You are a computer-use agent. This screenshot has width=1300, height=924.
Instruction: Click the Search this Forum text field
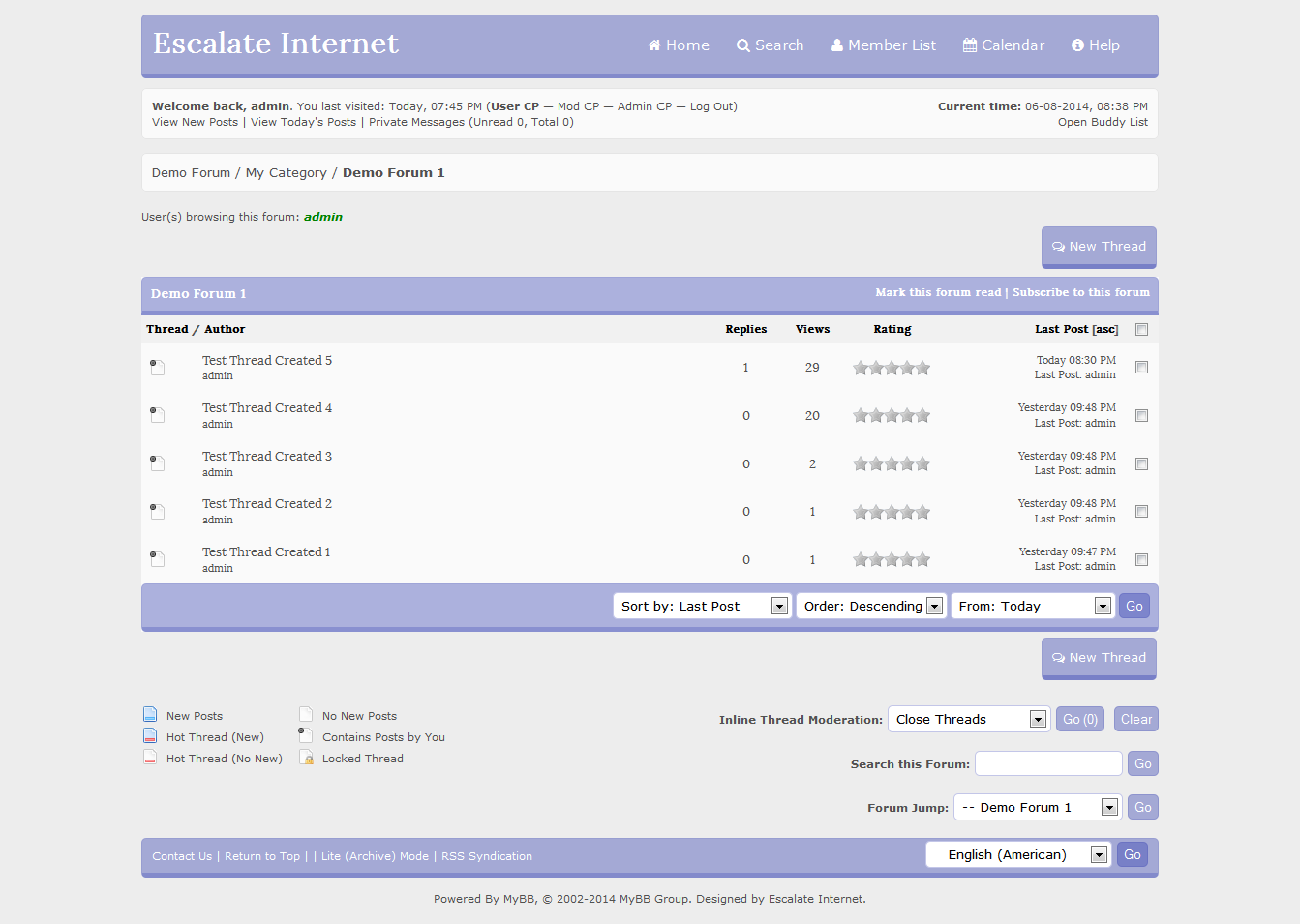click(x=1048, y=763)
